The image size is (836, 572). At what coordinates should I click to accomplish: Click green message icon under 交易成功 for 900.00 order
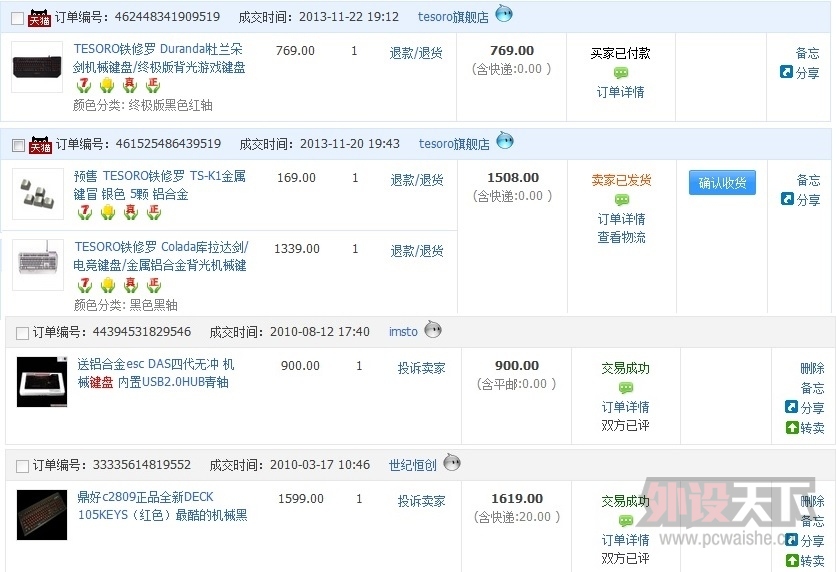(626, 388)
